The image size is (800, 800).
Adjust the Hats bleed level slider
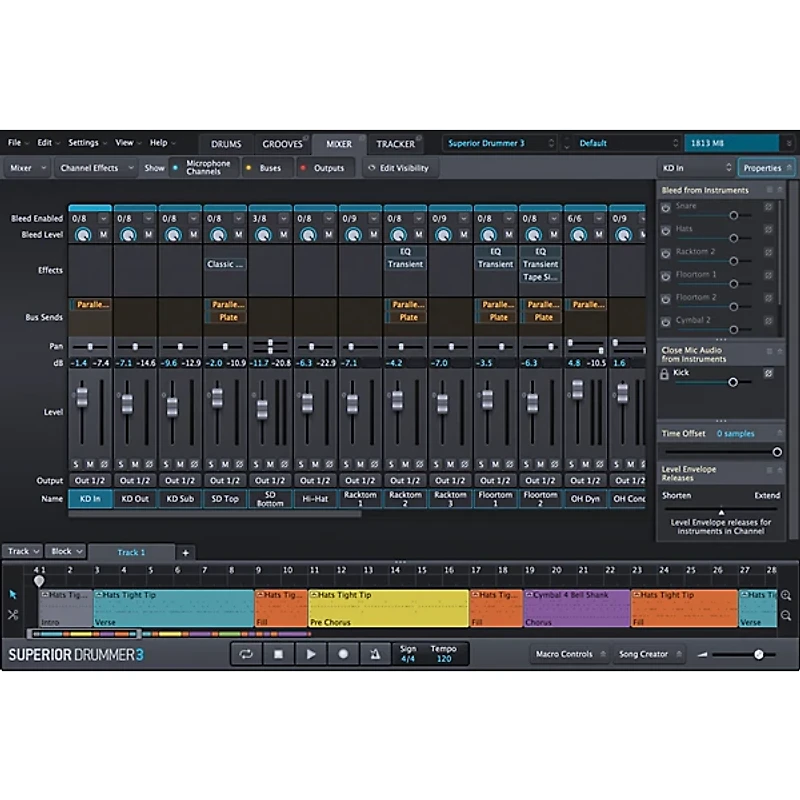[734, 238]
